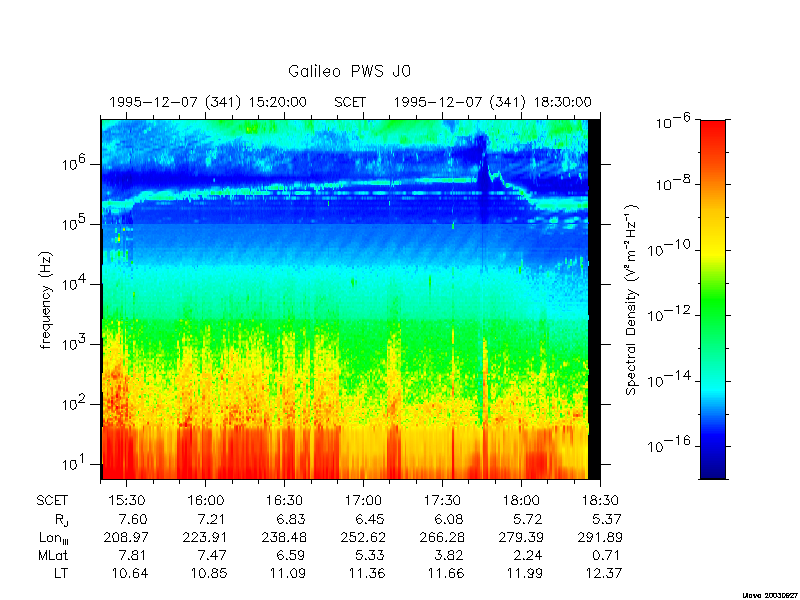The image size is (800, 600).
Task: Click the '18:30' time tick label
Action: pos(601,501)
